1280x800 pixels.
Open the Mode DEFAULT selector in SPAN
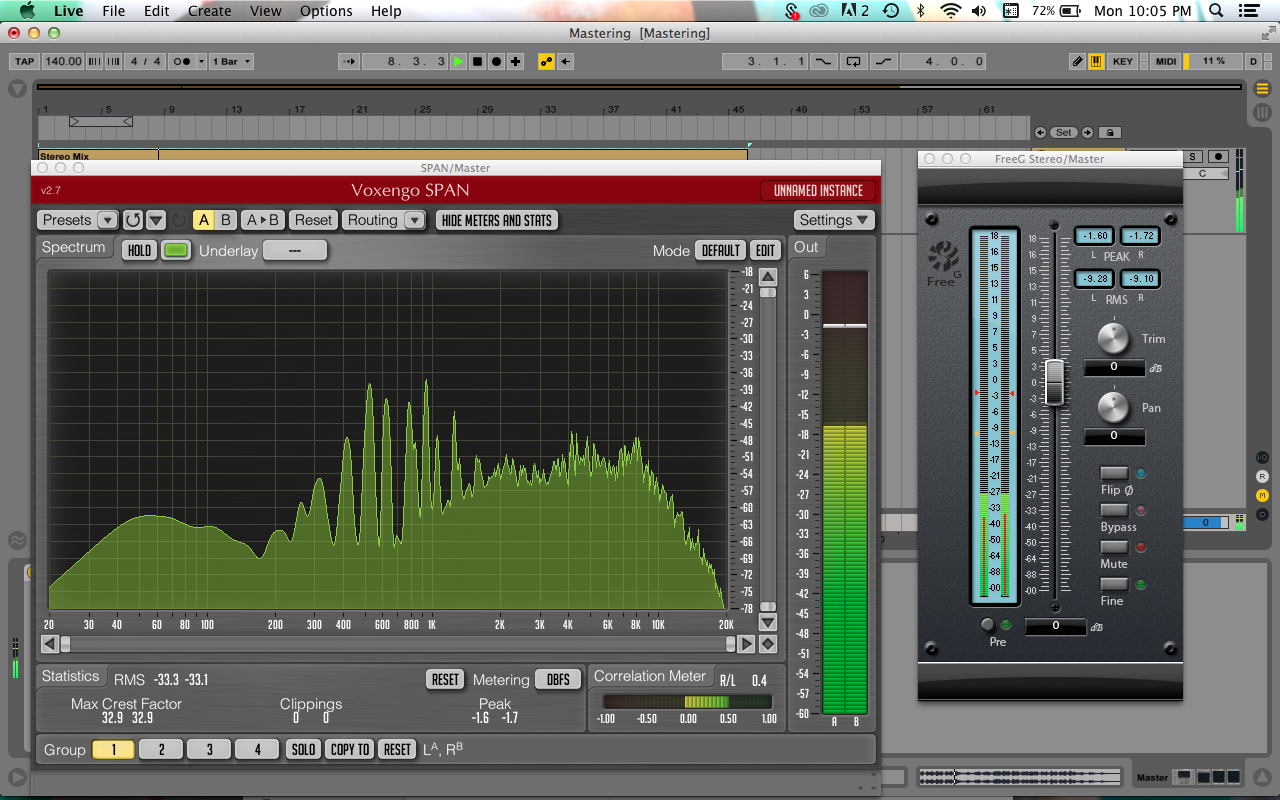[721, 250]
